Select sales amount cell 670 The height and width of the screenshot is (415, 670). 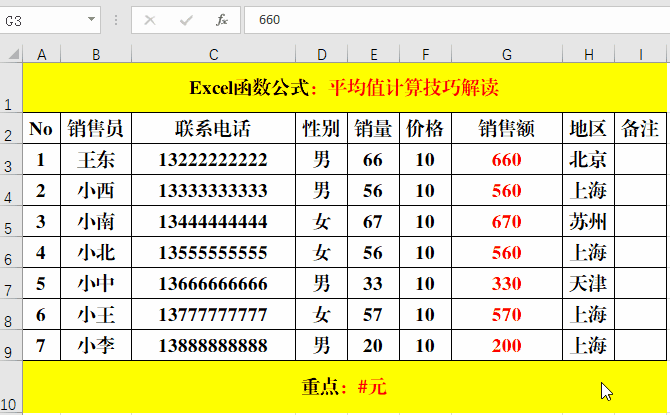507,221
